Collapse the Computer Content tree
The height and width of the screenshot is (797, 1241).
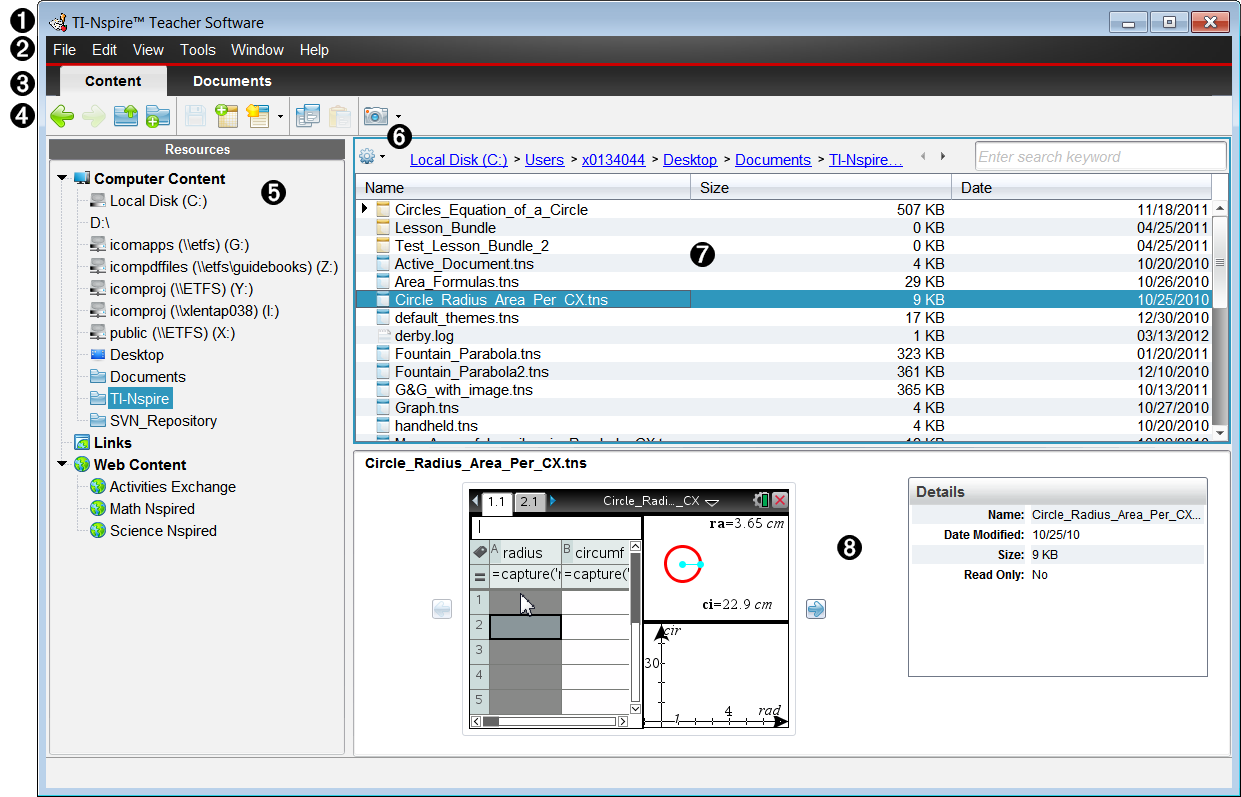[x=62, y=178]
